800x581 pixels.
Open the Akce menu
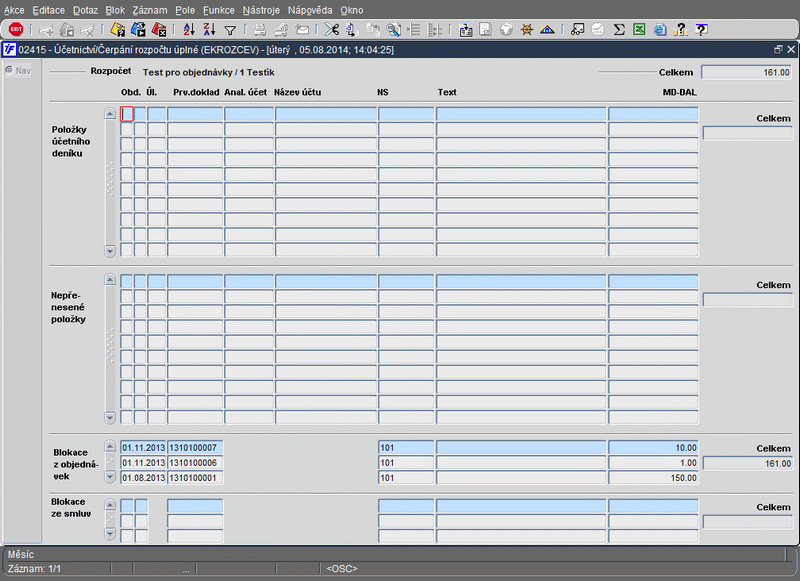(14, 10)
